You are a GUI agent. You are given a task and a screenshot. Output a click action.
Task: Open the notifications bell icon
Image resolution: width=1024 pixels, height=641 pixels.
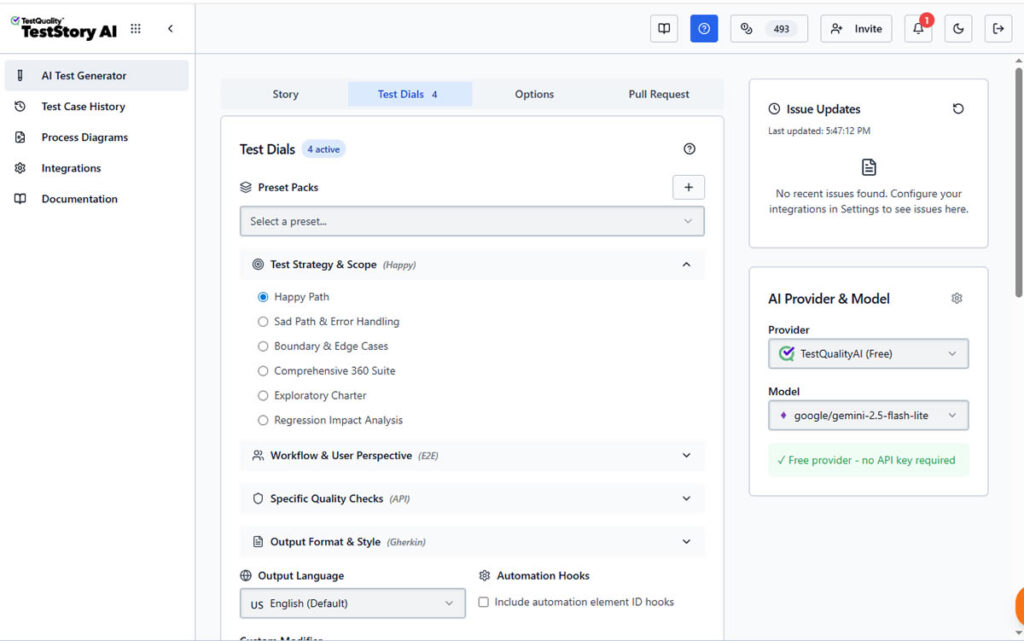918,29
